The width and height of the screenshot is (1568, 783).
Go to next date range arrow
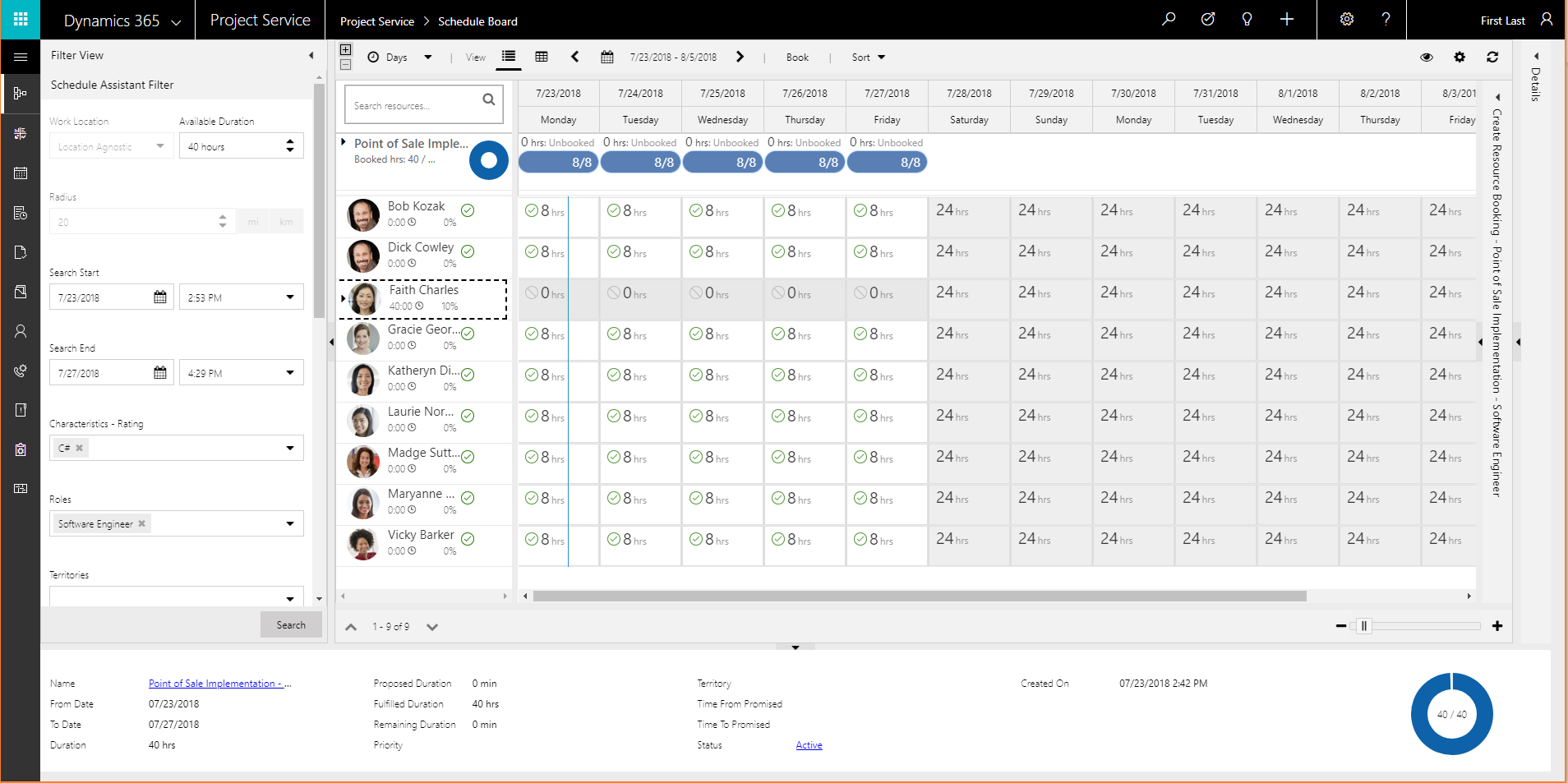[740, 57]
